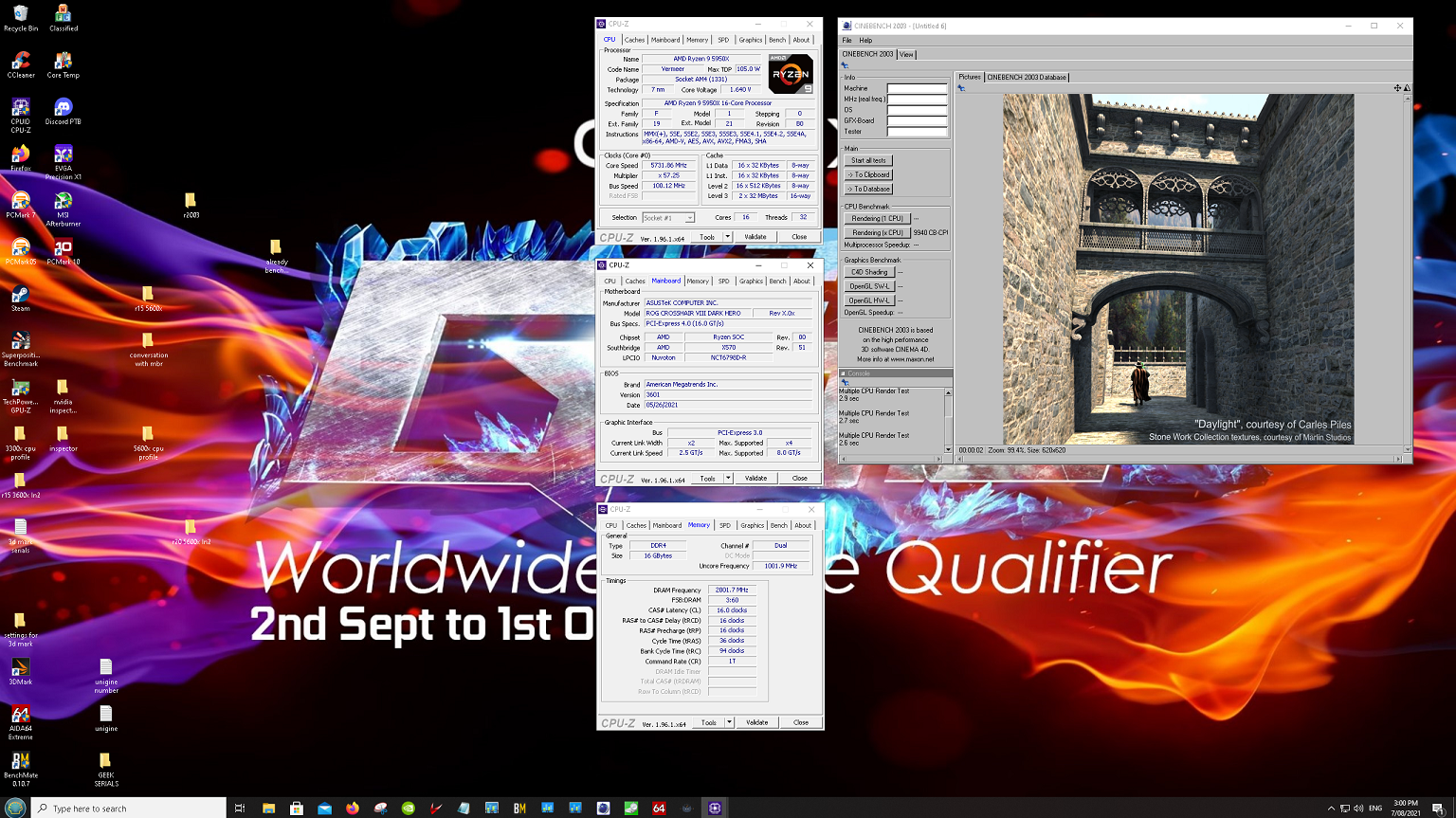This screenshot has height=818, width=1456.
Task: Switch to Cinebench View tab
Action: point(906,55)
